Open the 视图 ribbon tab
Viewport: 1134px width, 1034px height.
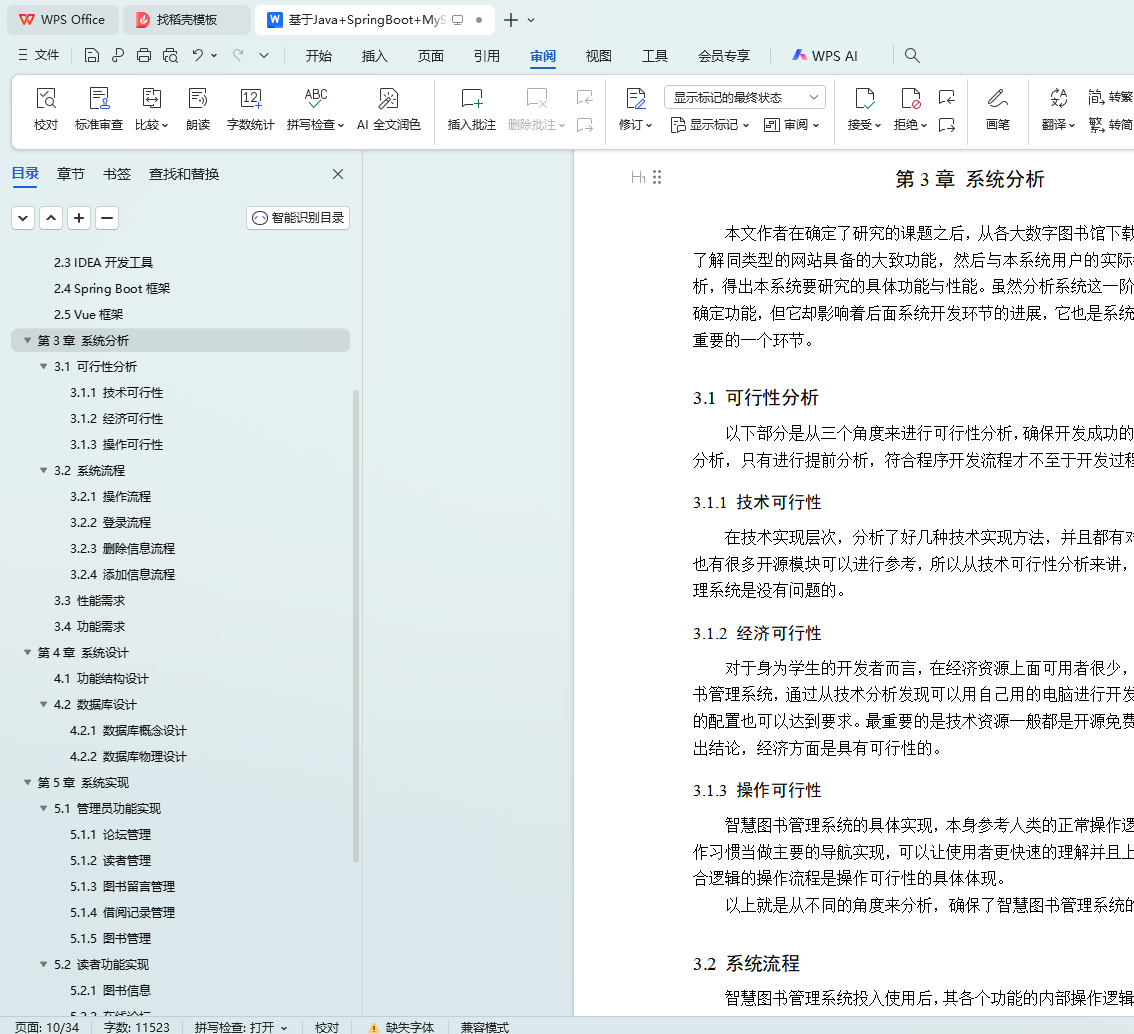[x=599, y=56]
